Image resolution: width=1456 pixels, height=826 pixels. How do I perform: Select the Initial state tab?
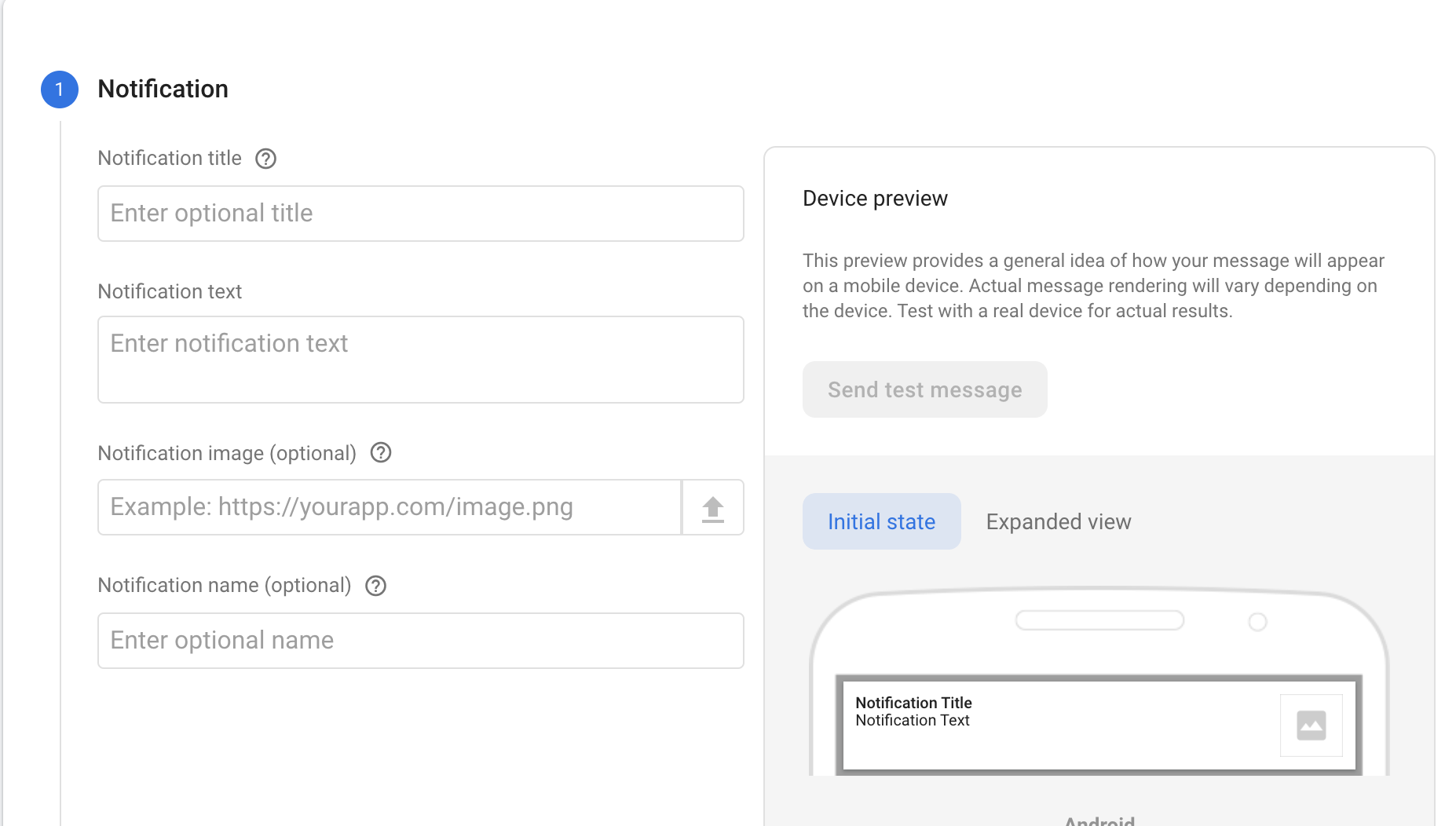pyautogui.click(x=882, y=521)
